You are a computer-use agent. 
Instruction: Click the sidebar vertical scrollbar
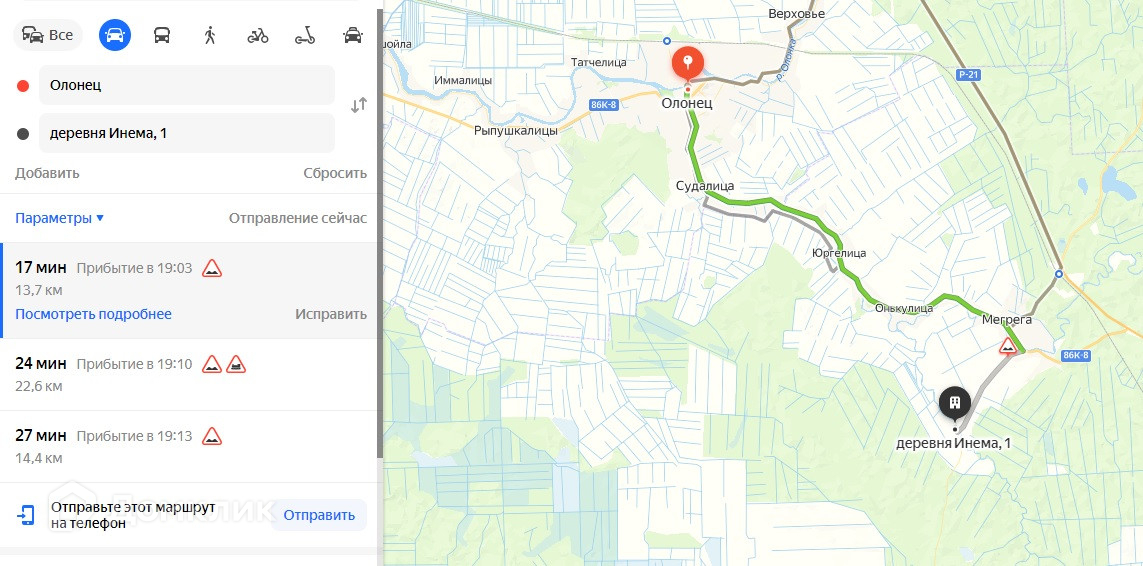(379, 233)
